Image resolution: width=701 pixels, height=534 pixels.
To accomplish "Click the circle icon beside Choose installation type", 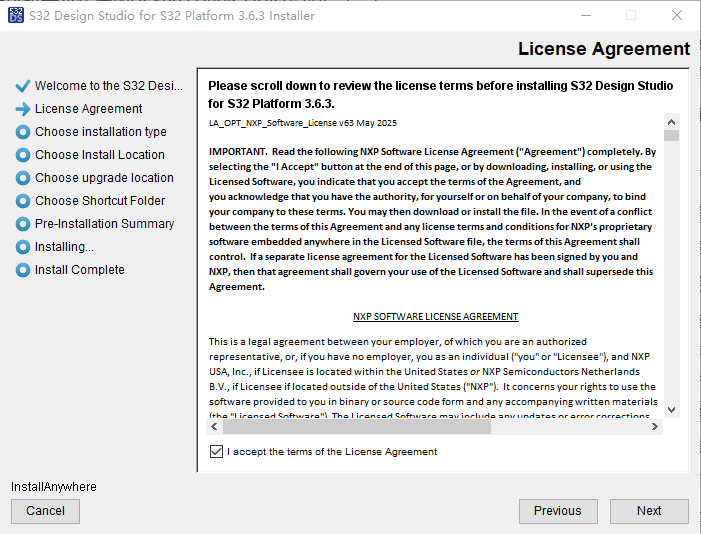I will point(22,132).
